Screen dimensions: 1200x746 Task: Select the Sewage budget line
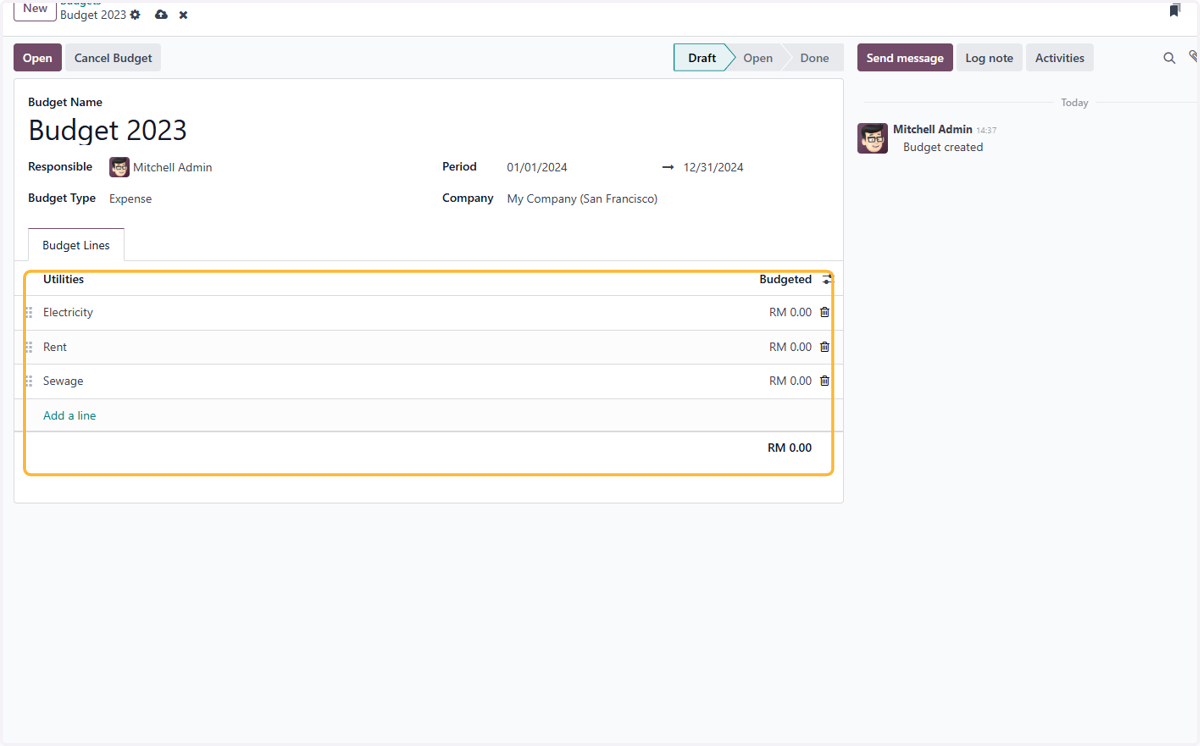coord(63,381)
